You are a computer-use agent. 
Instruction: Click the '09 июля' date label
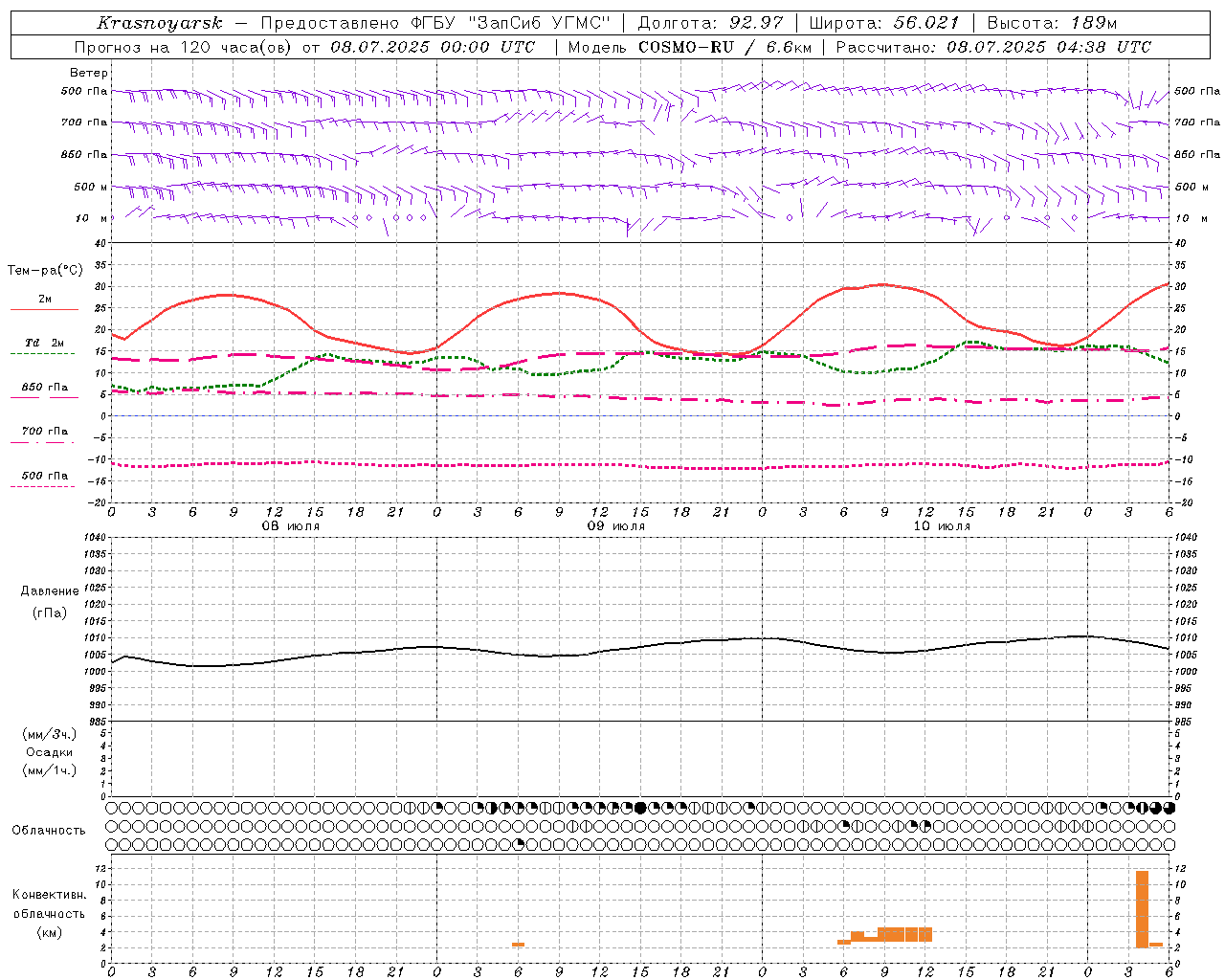pos(616,526)
